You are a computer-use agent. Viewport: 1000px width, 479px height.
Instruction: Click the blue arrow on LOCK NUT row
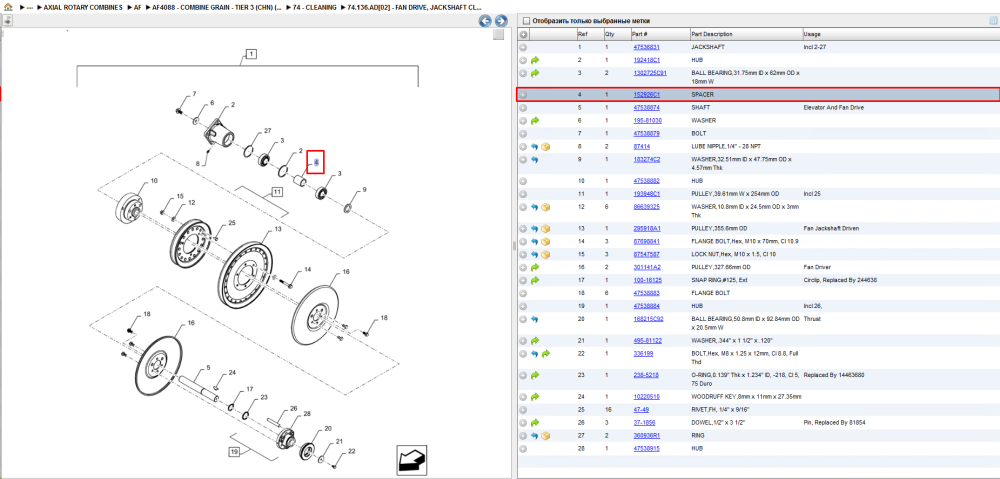click(535, 254)
